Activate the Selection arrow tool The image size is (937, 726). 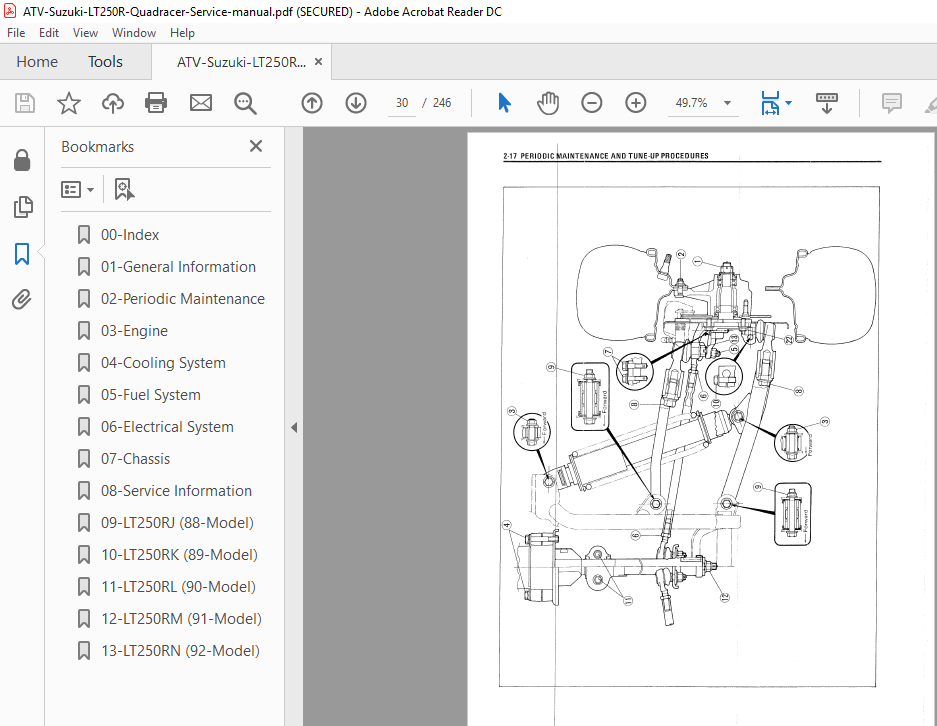[x=504, y=103]
